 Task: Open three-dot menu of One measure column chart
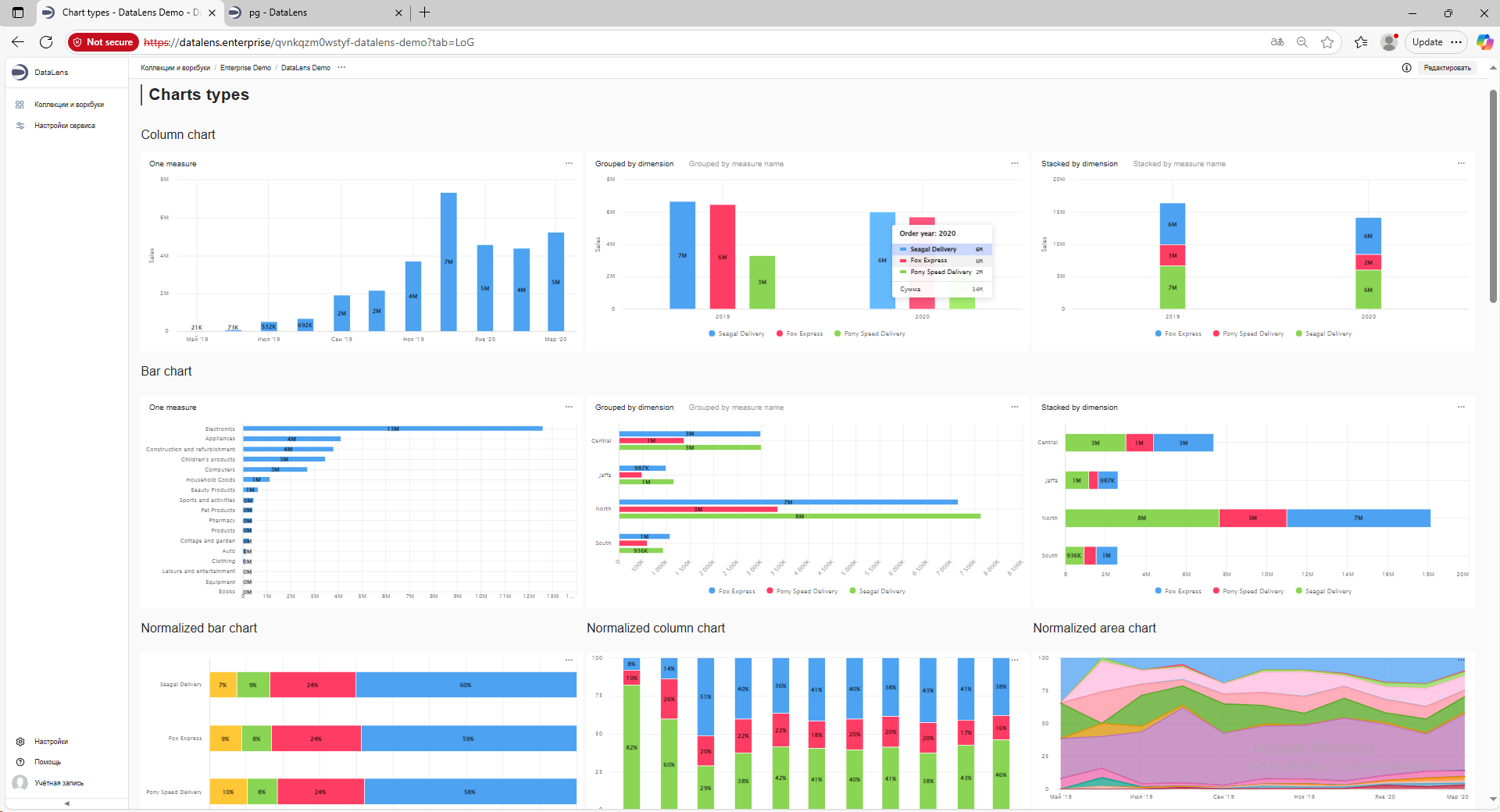[569, 164]
